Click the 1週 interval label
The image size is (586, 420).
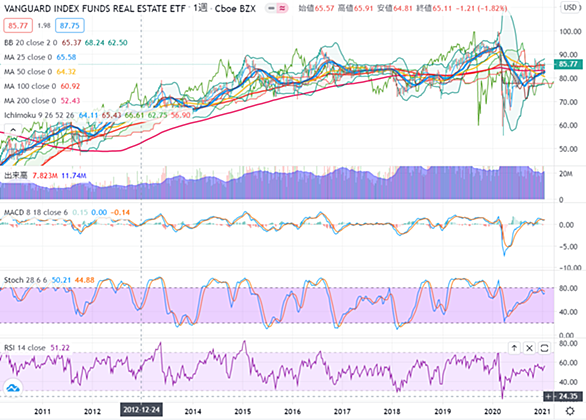200,8
